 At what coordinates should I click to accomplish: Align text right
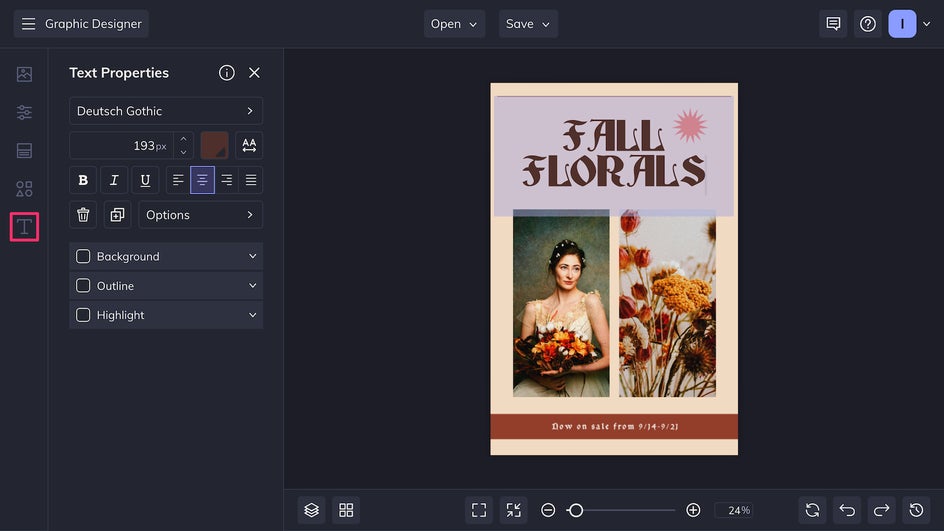[226, 180]
